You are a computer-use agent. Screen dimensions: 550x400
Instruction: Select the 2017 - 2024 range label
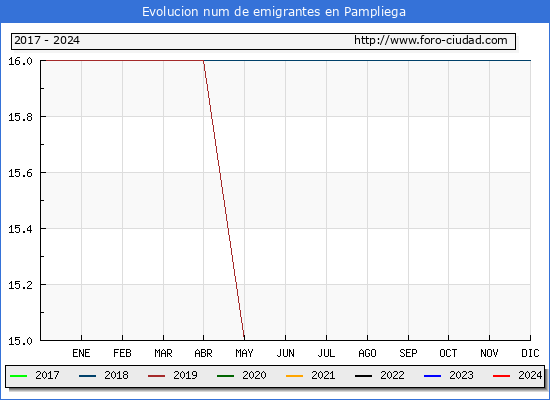click(x=47, y=40)
